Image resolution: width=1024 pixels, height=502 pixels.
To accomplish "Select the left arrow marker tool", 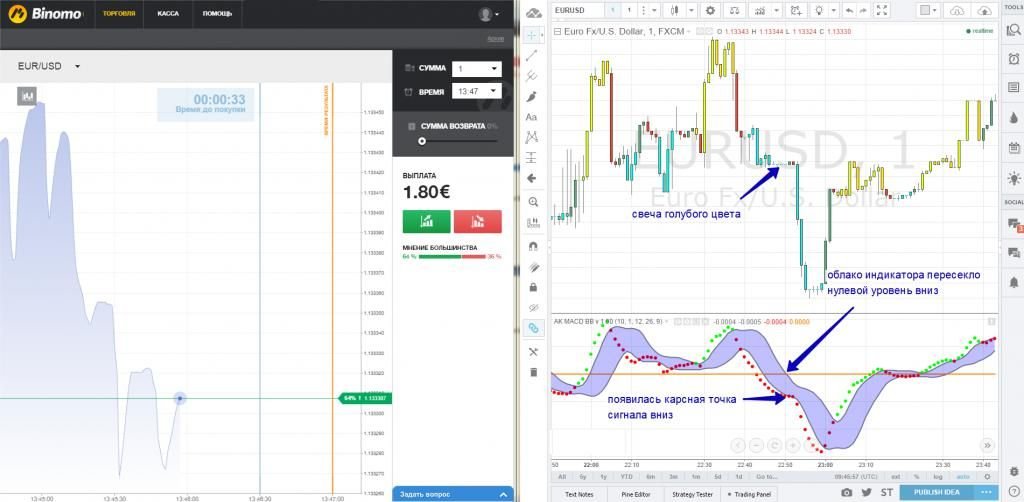I will pos(532,178).
